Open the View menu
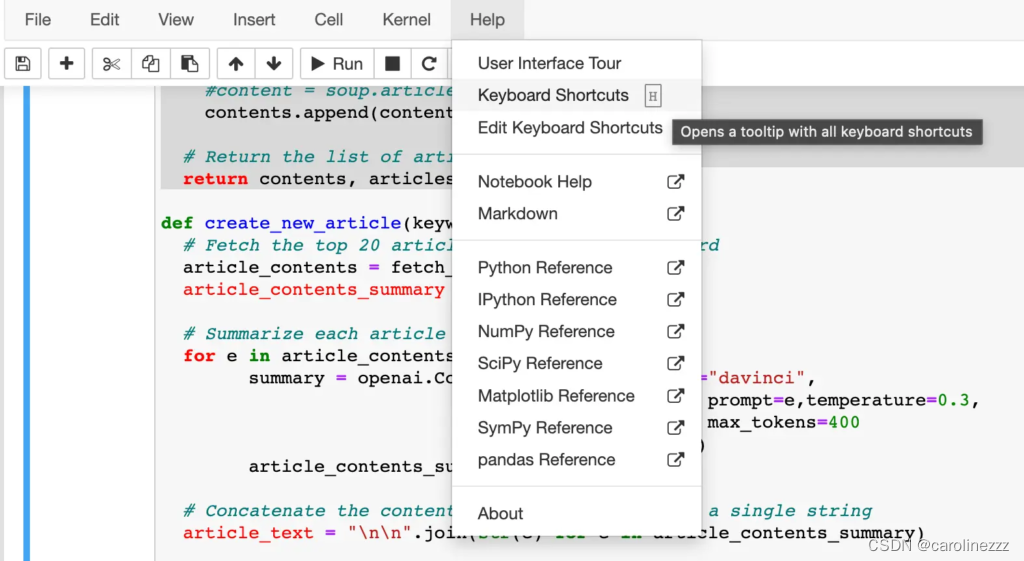Screen dimensions: 1024x561 tap(176, 20)
